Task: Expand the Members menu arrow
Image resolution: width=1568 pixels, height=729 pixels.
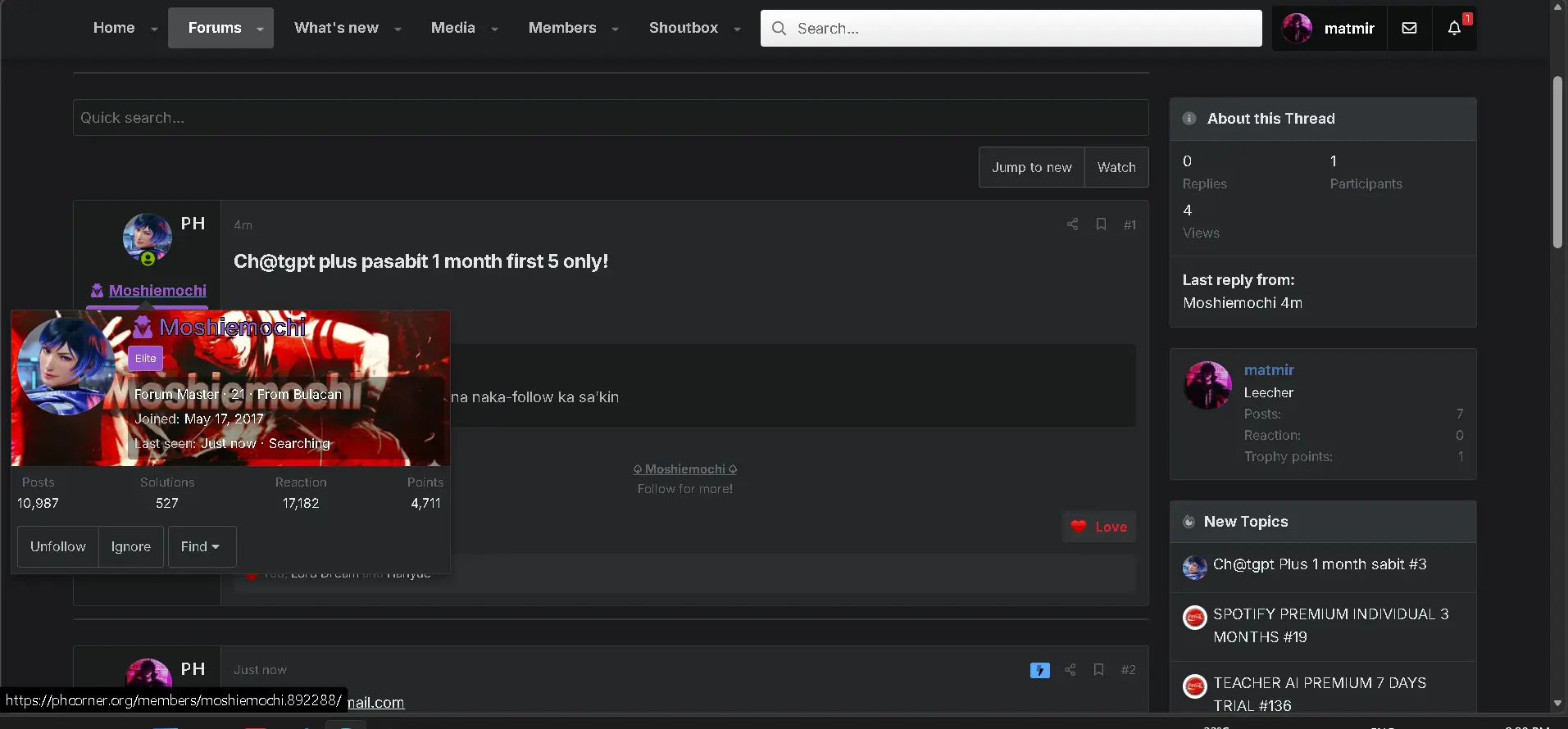Action: (x=615, y=29)
